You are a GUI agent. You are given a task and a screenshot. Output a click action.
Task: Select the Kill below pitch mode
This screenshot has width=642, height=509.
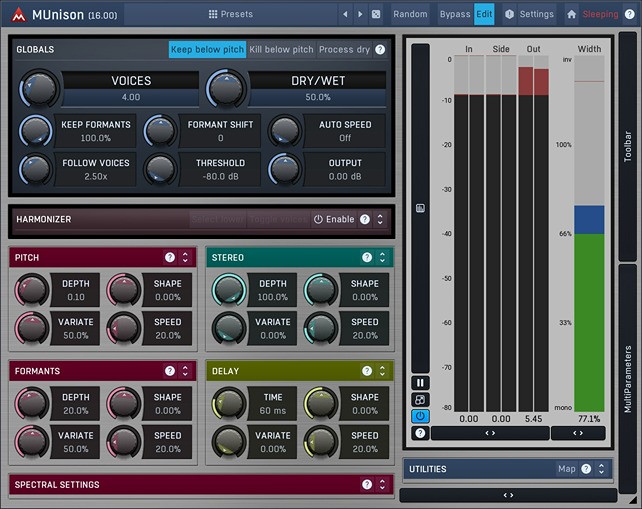281,49
